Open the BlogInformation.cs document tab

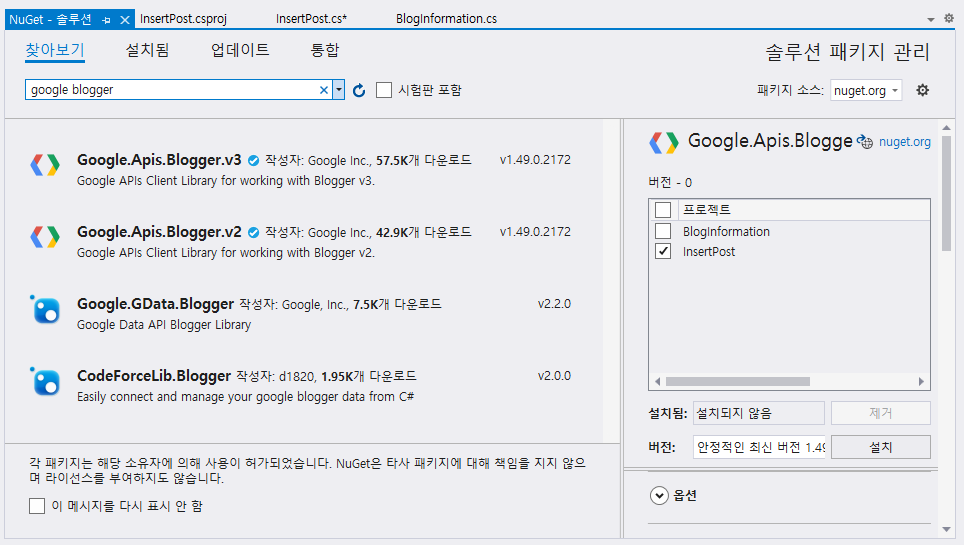[446, 18]
